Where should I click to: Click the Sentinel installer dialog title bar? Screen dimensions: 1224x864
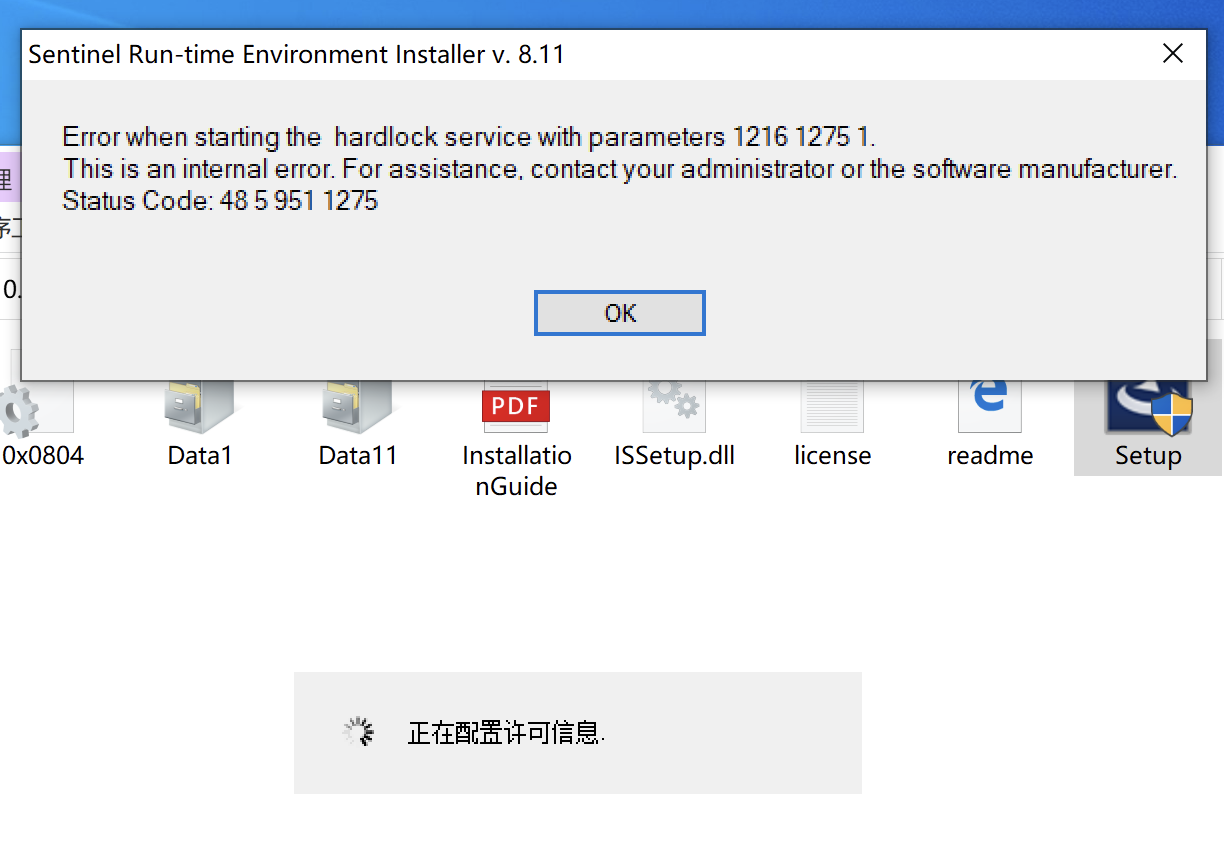pos(580,54)
